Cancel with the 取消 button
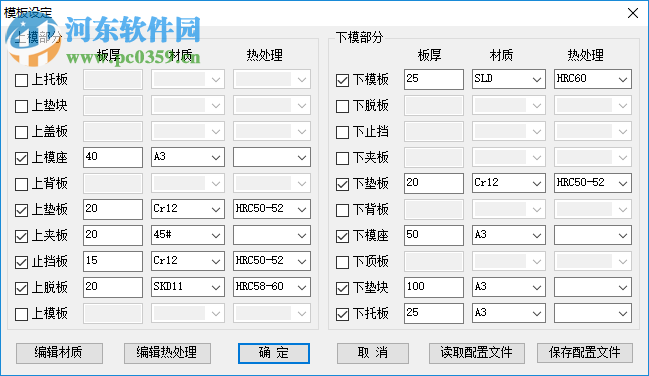 pyautogui.click(x=373, y=353)
